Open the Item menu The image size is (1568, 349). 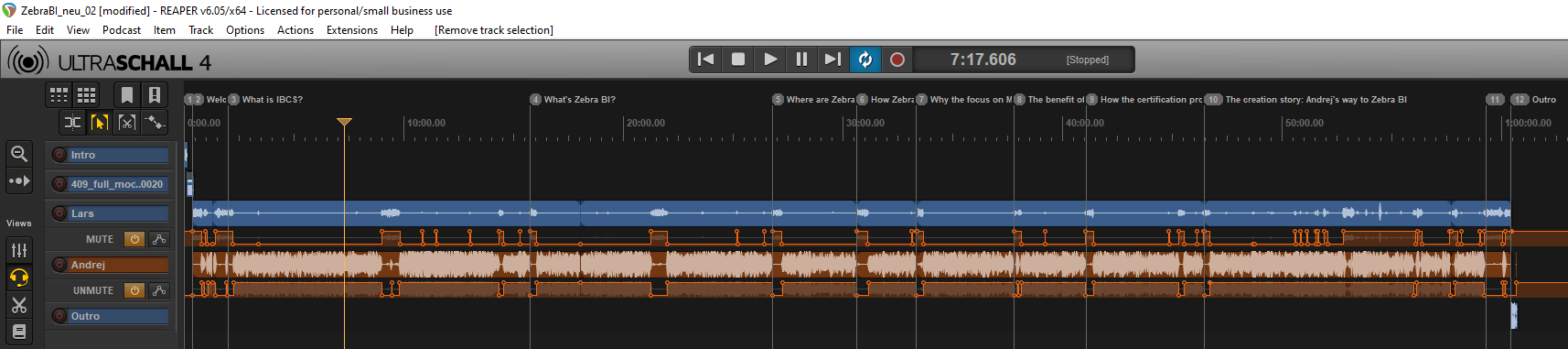point(165,30)
